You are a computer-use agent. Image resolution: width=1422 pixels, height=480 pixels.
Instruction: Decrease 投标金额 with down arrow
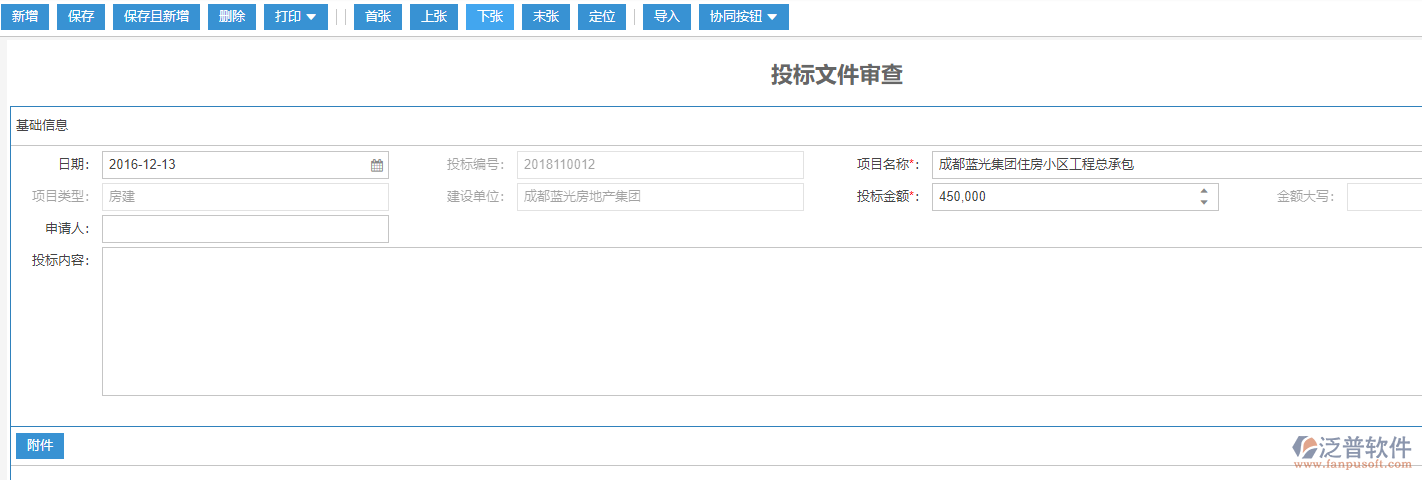click(1204, 203)
